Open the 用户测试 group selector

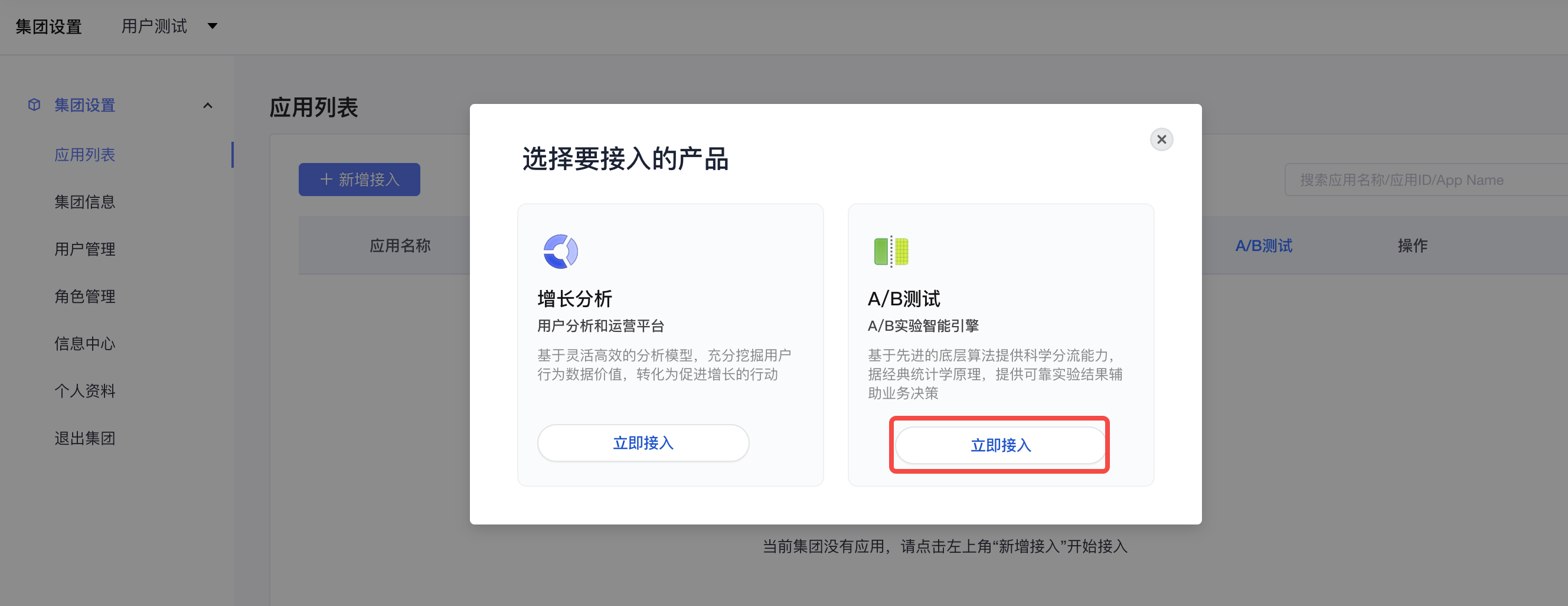point(169,26)
